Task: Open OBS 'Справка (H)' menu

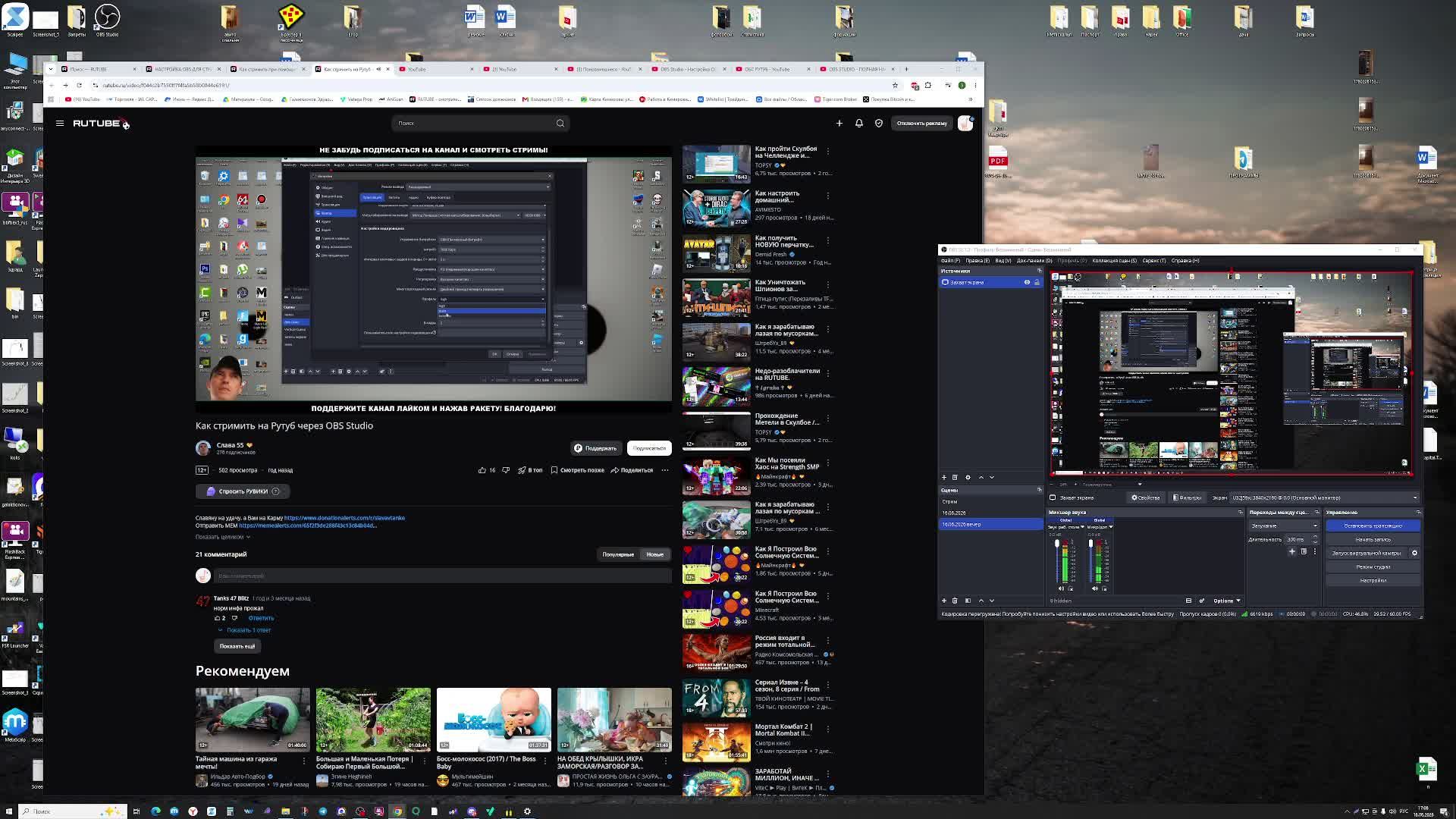Action: (x=1185, y=261)
